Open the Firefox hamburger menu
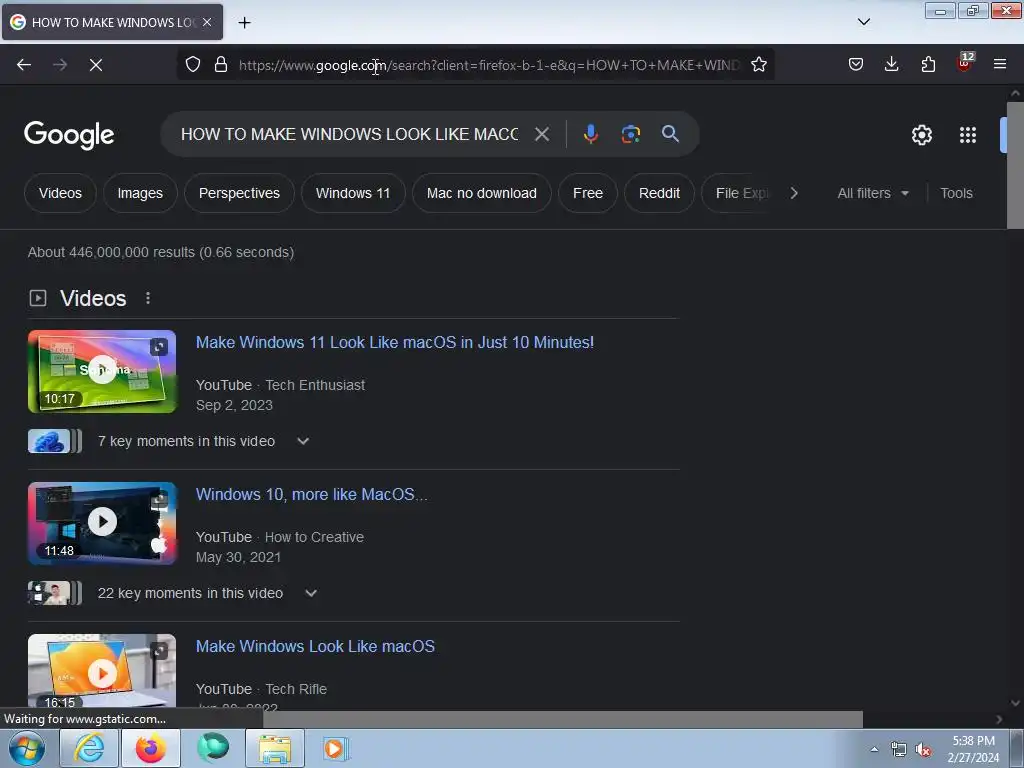1024x768 pixels. pyautogui.click(x=1000, y=65)
